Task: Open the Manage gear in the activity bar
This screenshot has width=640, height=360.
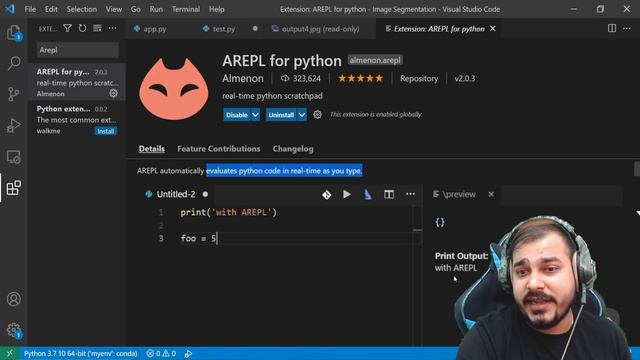Action: click(x=14, y=330)
